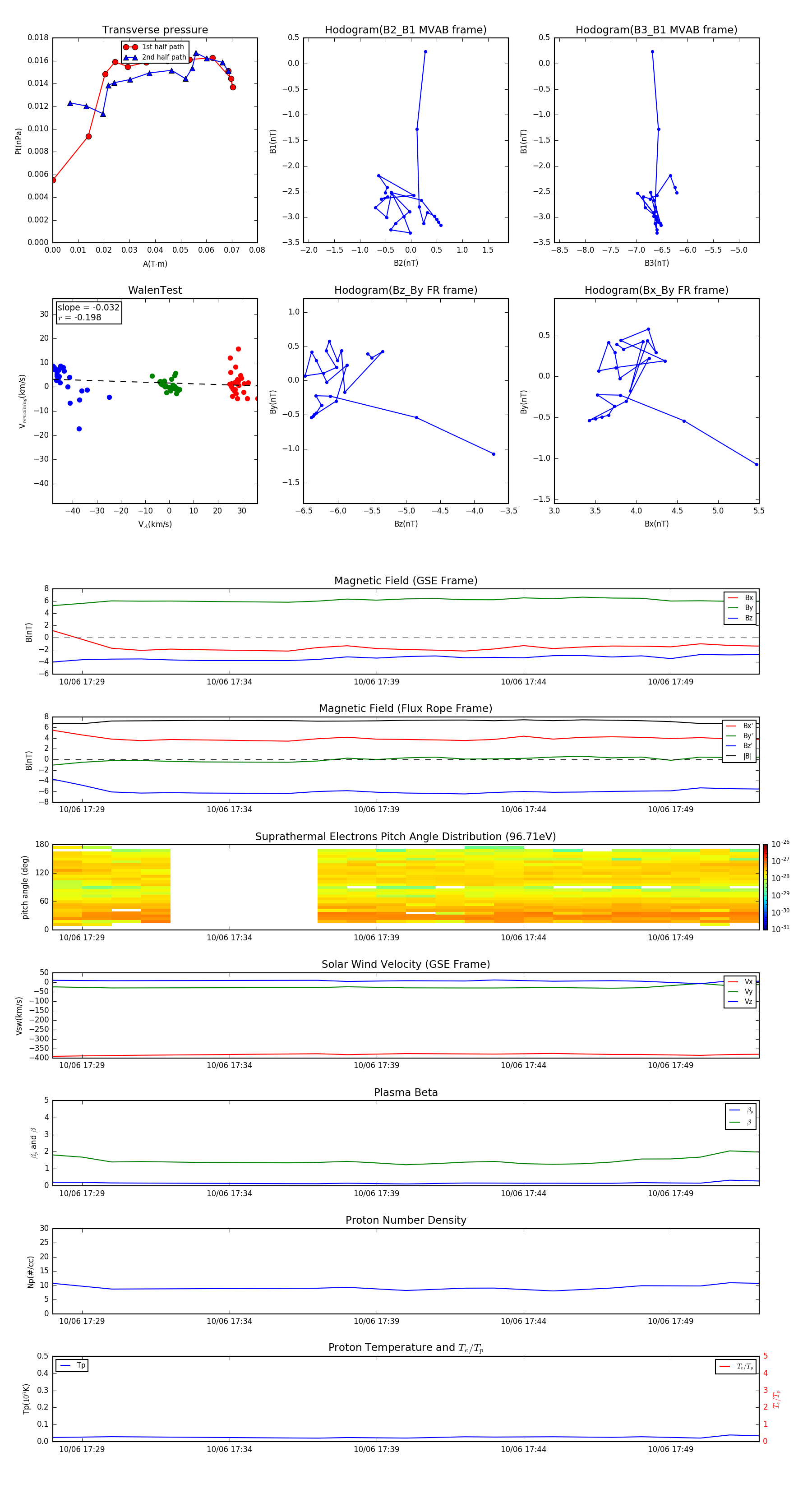Select the "1st half path" legend entry
Screen dimensions: 812x1489
click(154, 47)
